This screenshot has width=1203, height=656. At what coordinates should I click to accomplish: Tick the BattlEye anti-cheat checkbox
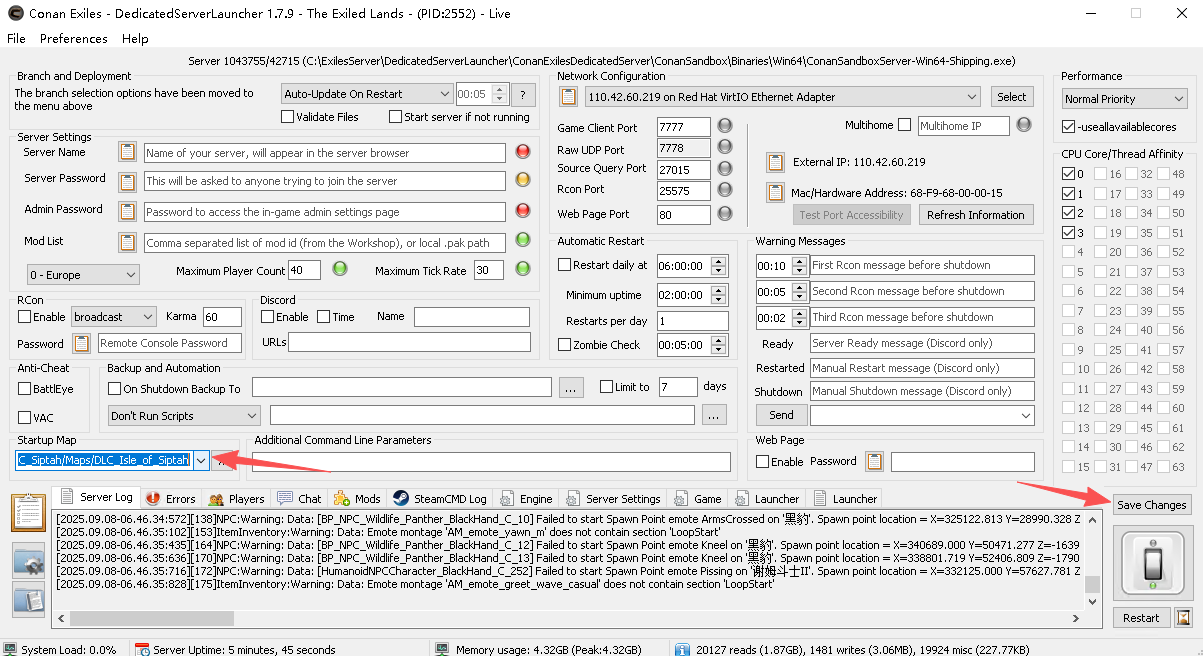tap(25, 389)
